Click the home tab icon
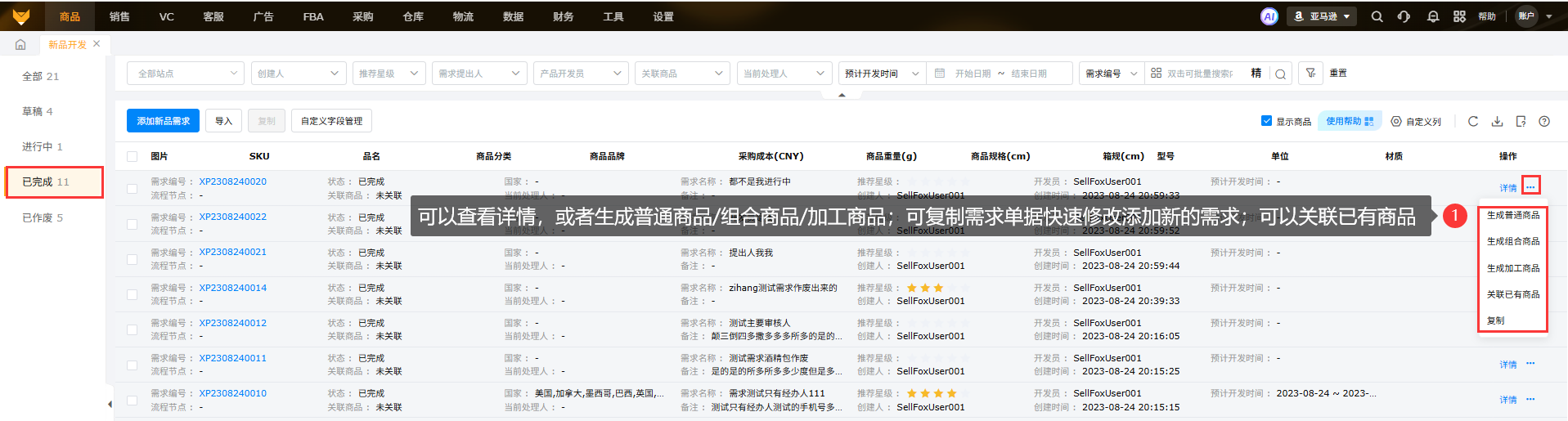The height and width of the screenshot is (421, 1568). [x=20, y=45]
